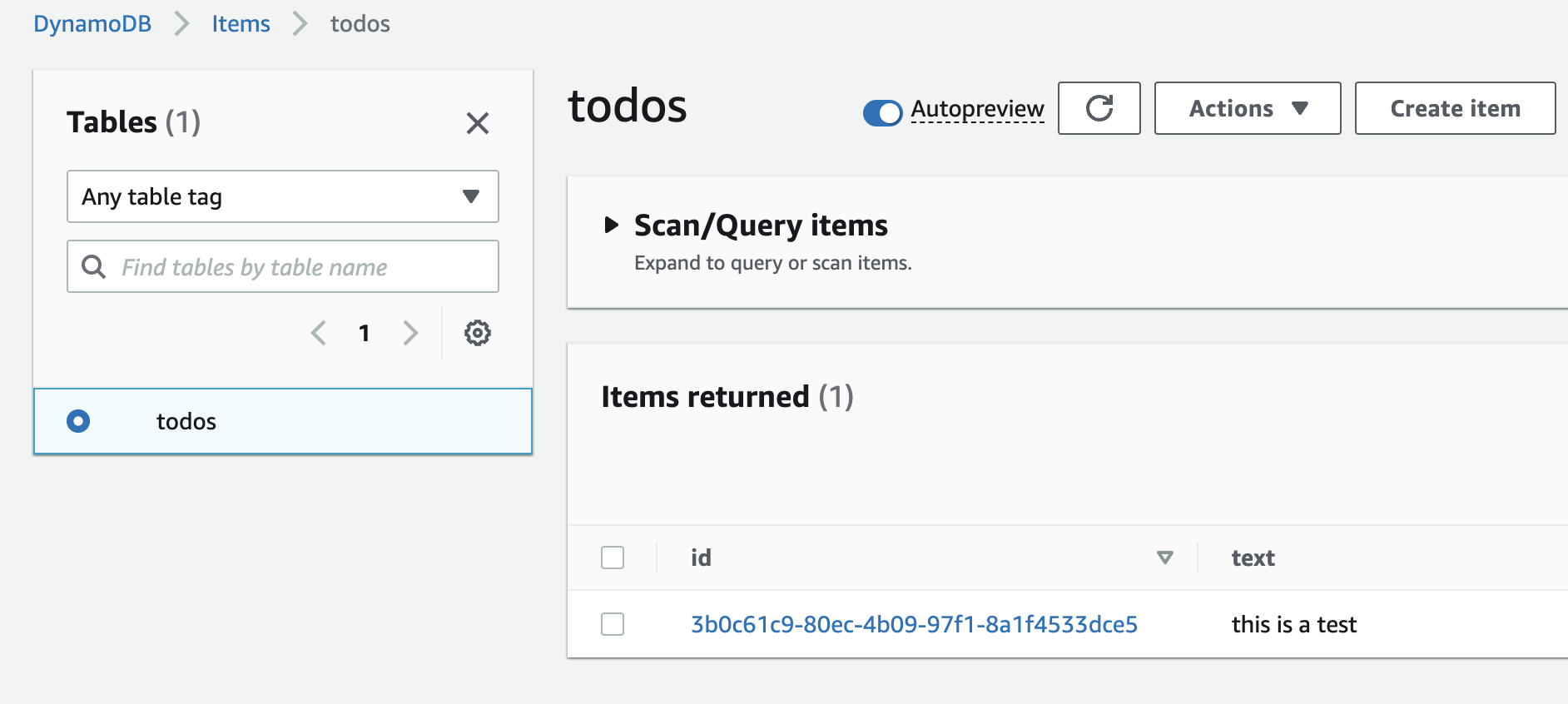
Task: Open table list settings gear
Action: tap(477, 333)
